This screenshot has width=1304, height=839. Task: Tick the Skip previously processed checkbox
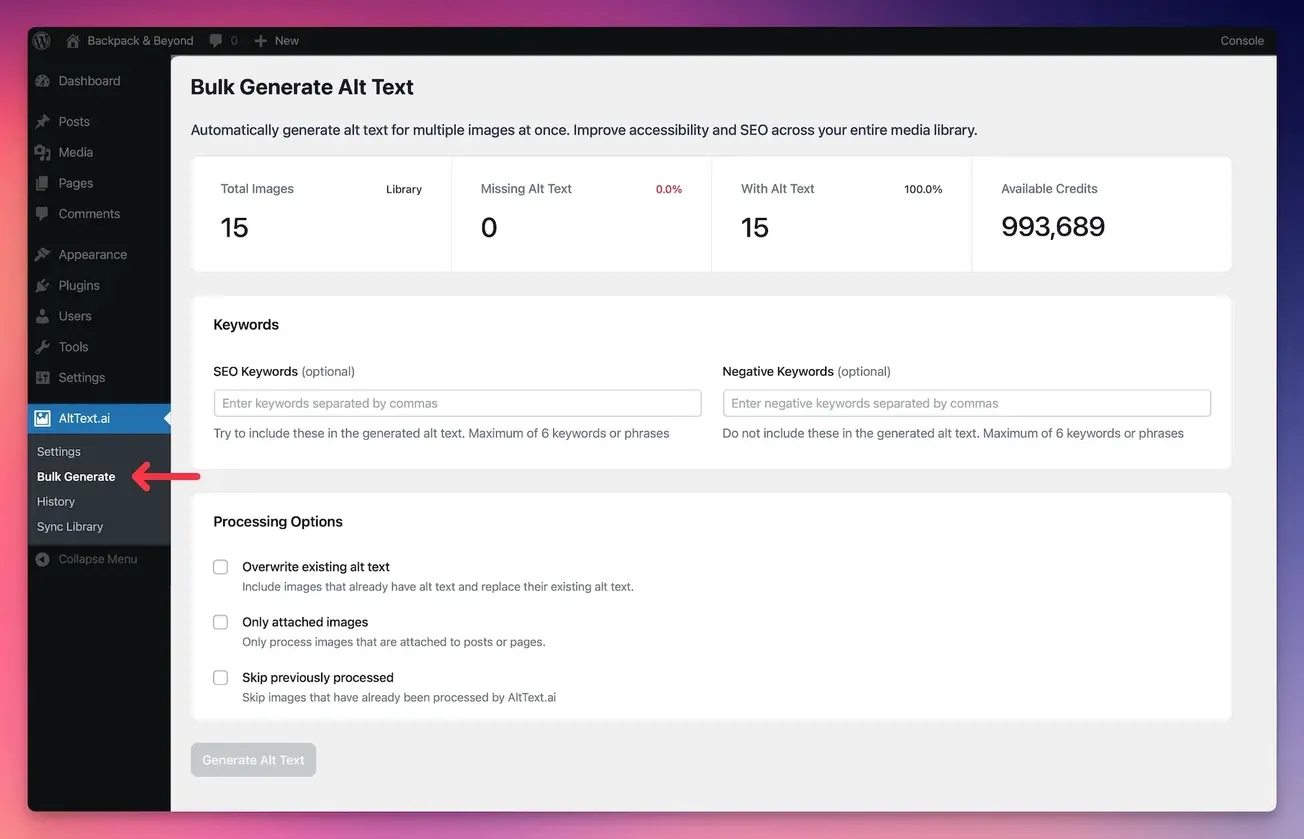pos(221,678)
